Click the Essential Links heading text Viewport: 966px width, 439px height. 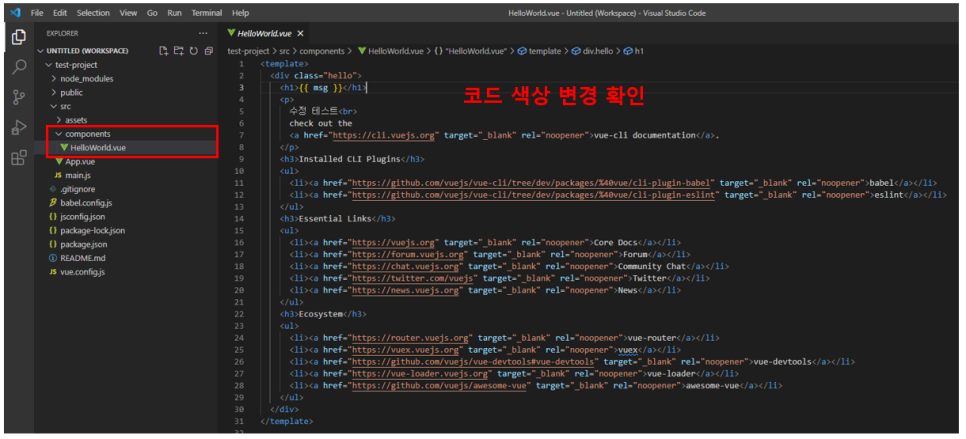pos(336,219)
